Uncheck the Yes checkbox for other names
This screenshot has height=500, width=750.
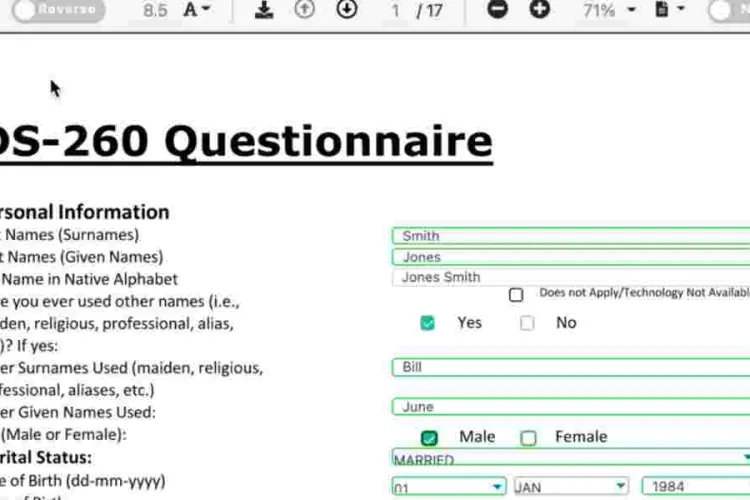[x=428, y=323]
